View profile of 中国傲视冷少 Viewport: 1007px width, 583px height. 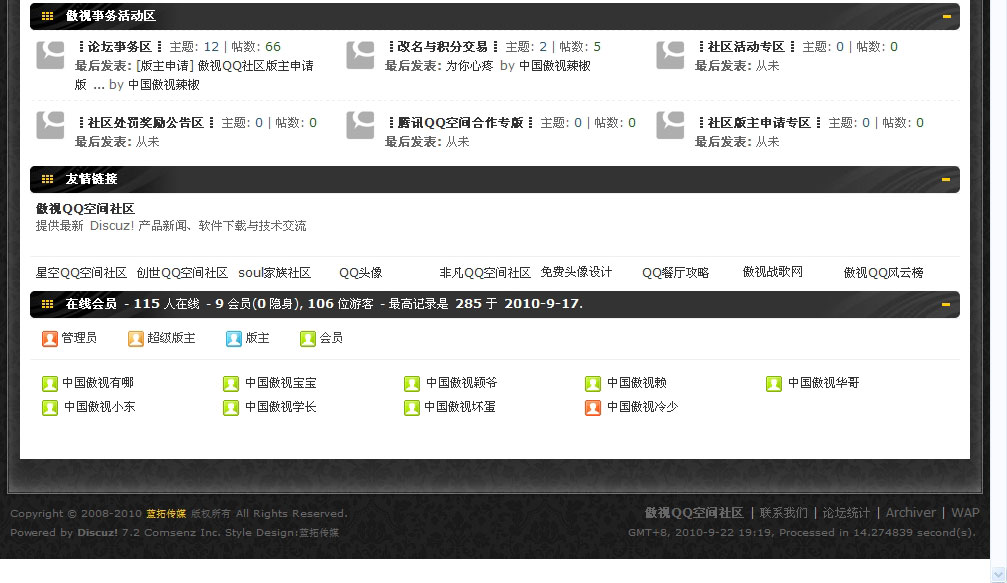click(x=643, y=407)
